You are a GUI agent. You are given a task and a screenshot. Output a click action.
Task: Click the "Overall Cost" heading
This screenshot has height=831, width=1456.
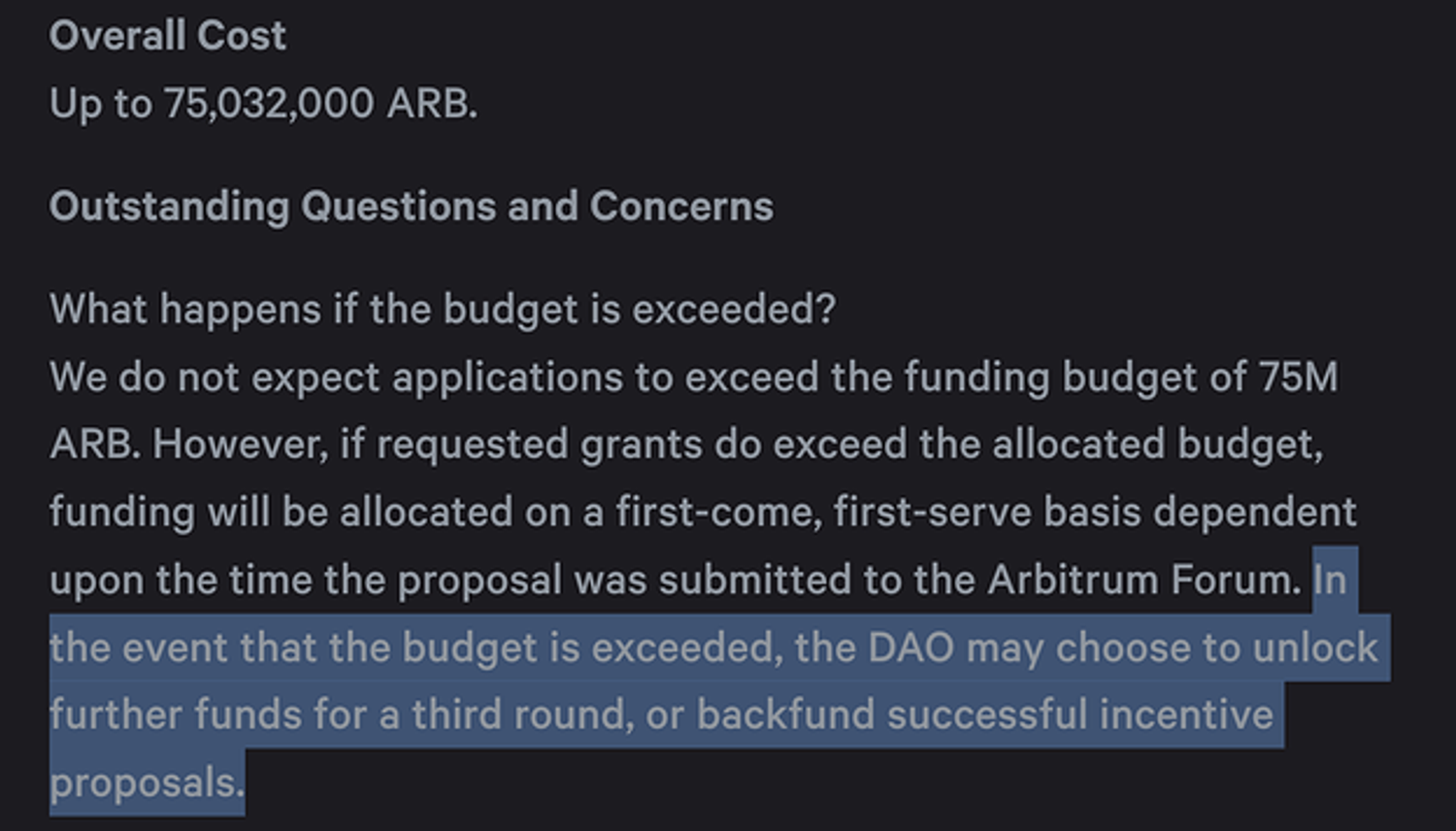click(167, 36)
